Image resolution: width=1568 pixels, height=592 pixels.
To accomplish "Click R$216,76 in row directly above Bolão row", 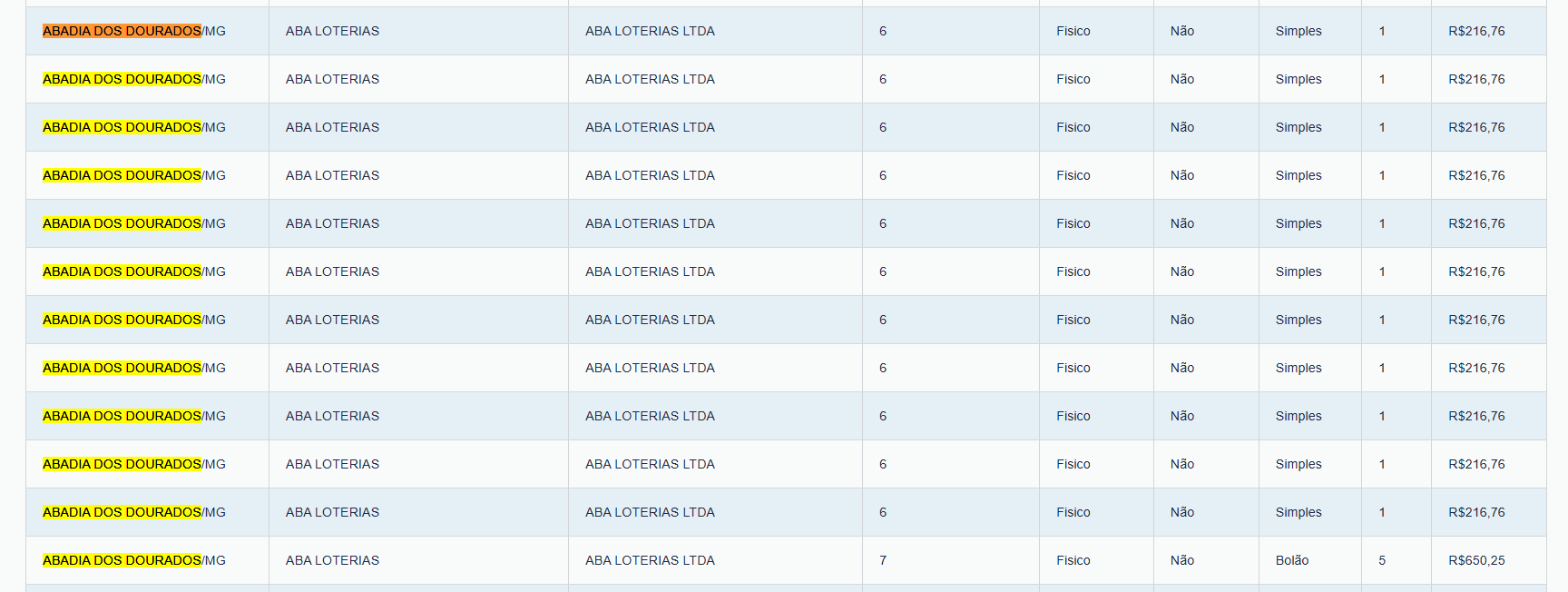I will [1475, 512].
